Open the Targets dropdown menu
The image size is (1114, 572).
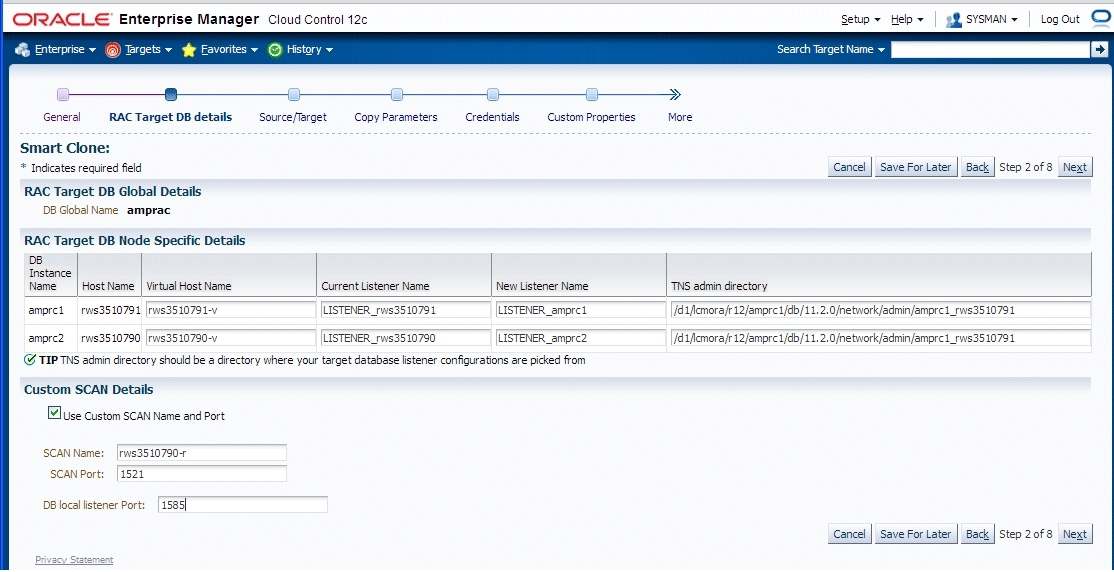(149, 50)
